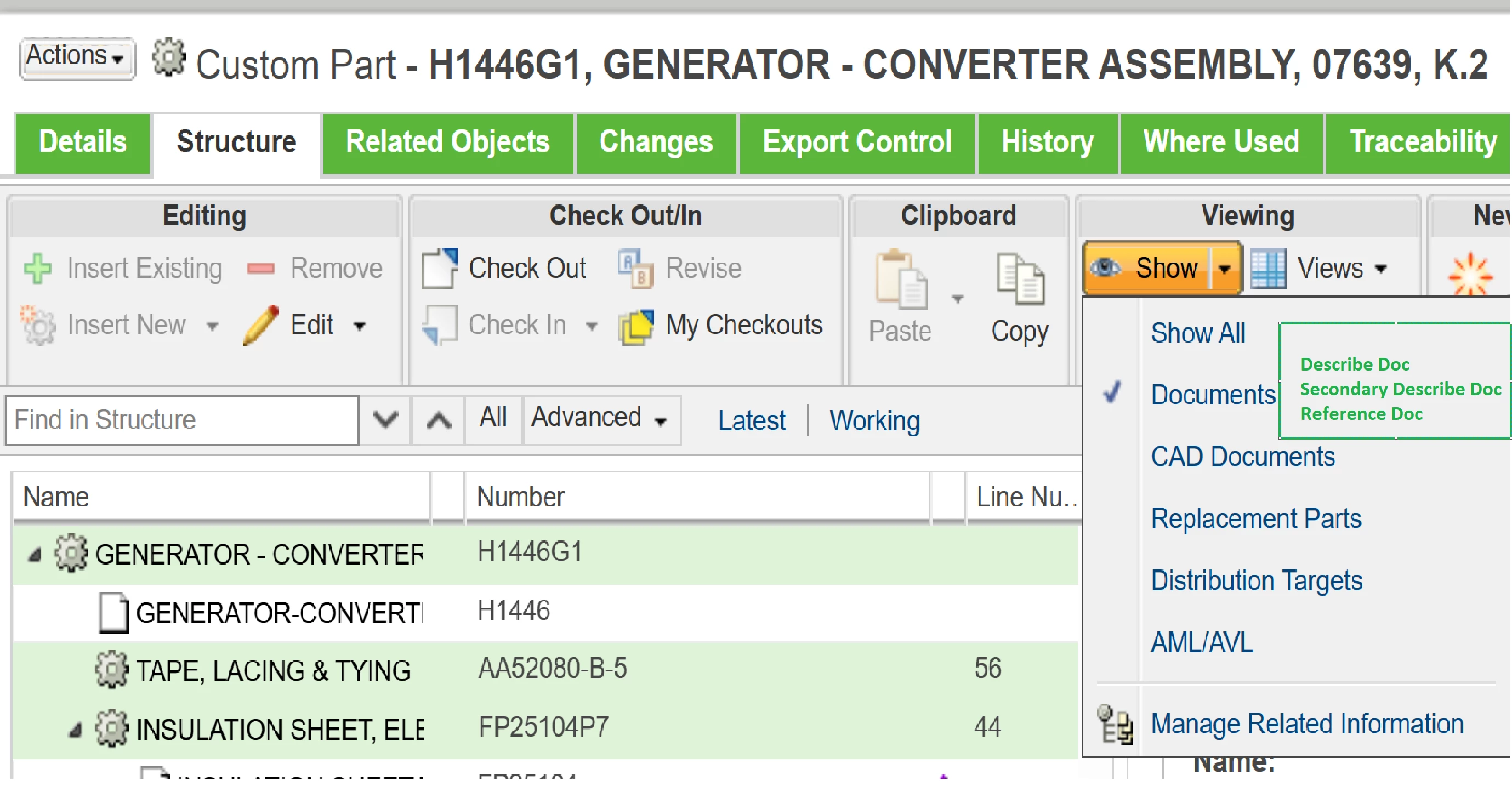
Task: Click the My Checkouts folder icon
Action: coord(636,326)
